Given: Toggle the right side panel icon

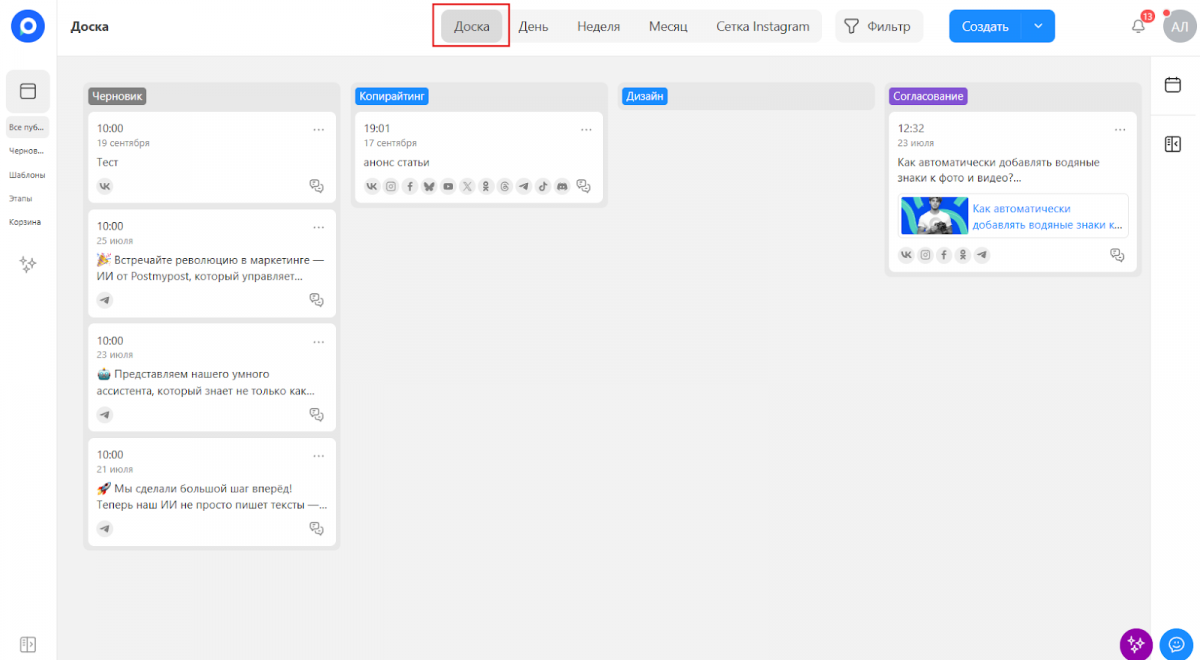Looking at the screenshot, I should (x=1173, y=145).
